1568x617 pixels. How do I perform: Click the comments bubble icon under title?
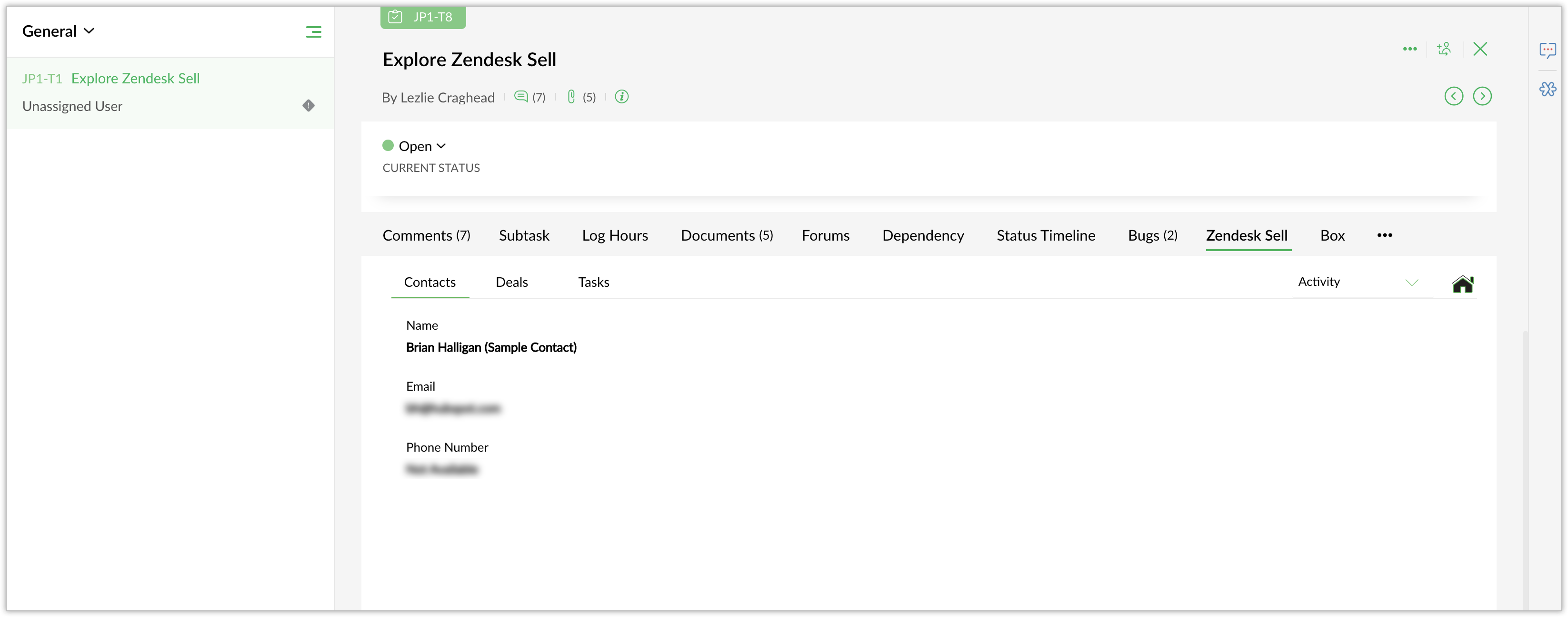tap(520, 97)
